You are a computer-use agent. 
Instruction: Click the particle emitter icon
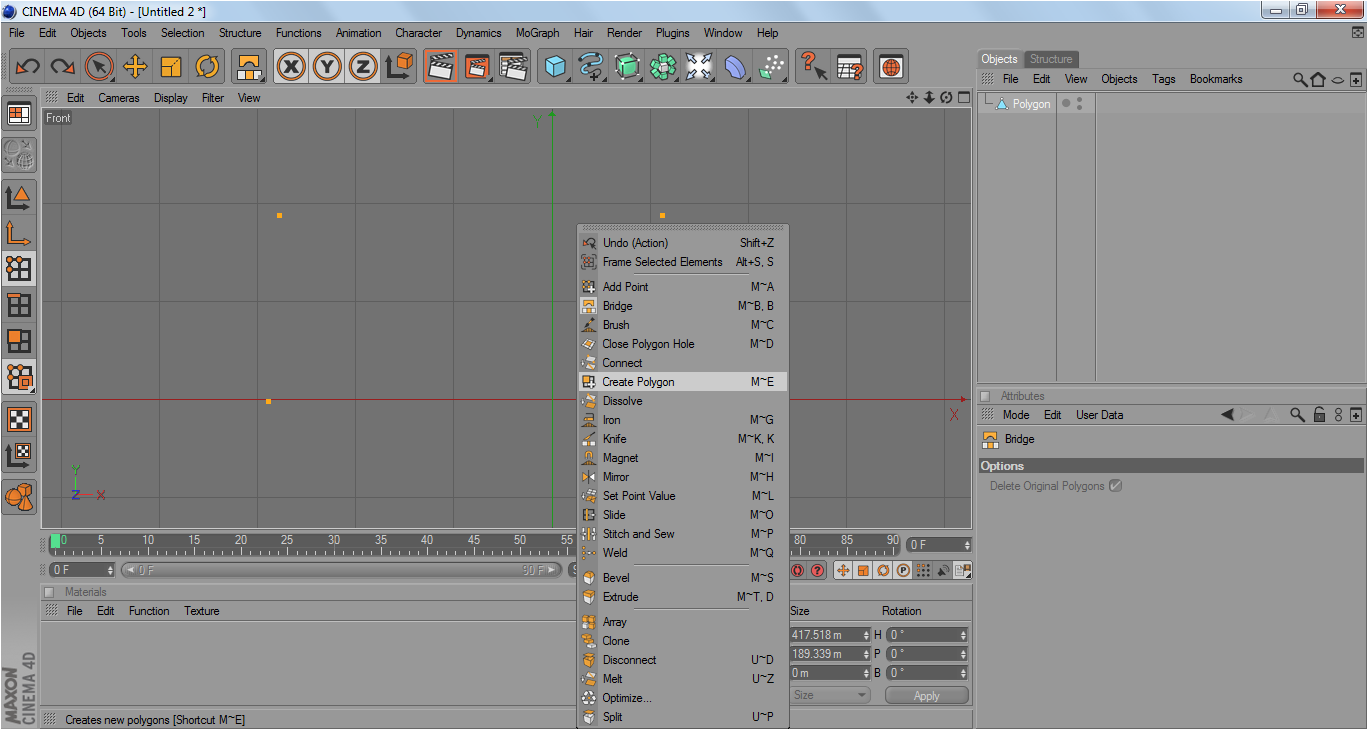pyautogui.click(x=771, y=67)
